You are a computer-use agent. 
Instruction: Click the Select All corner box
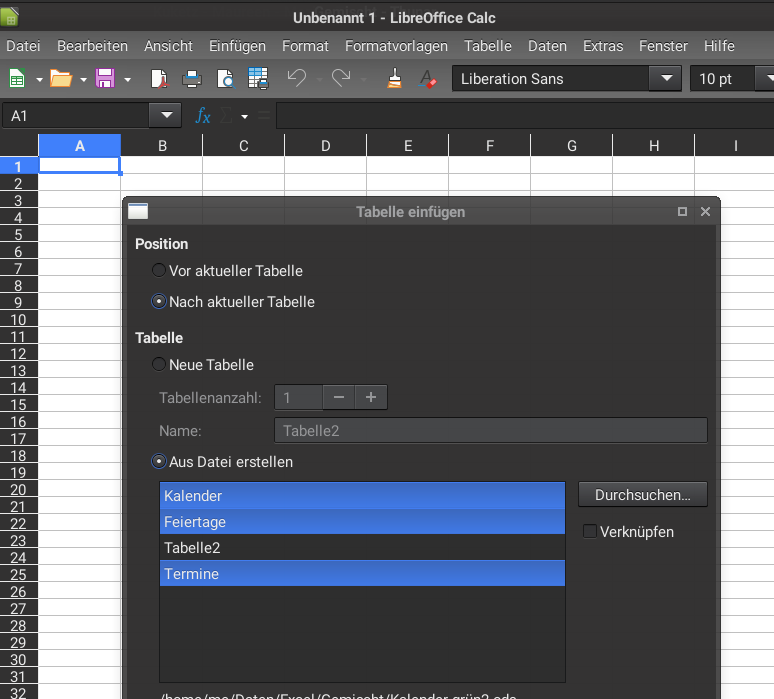19,146
